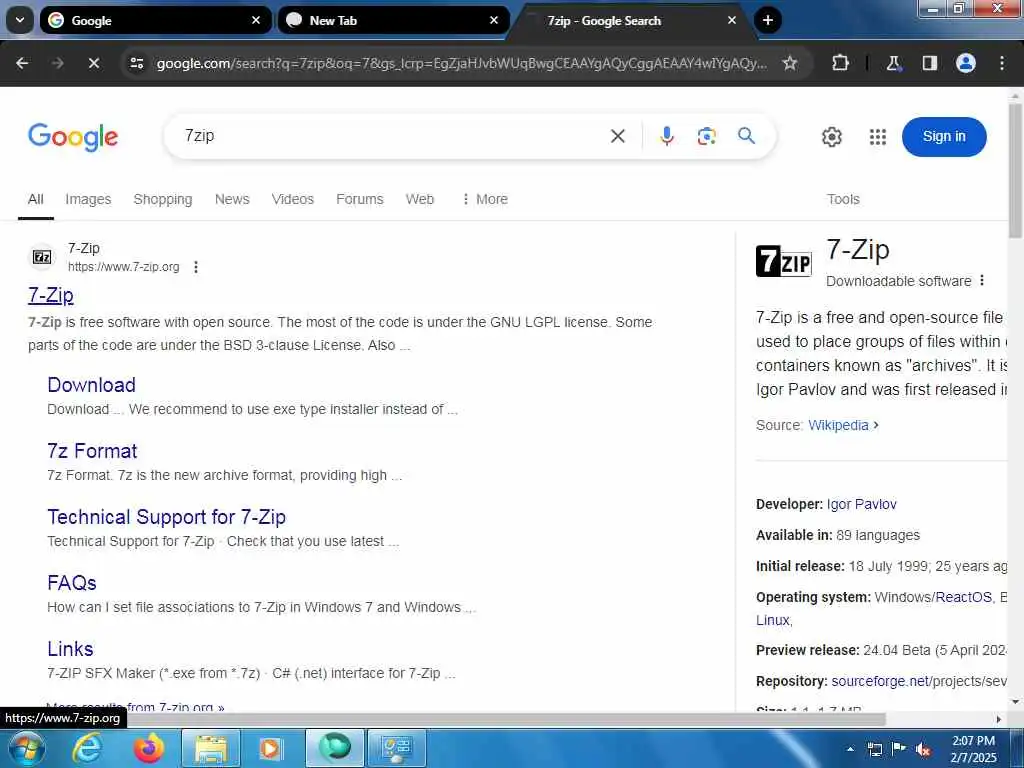Open Chrome three-dot menu
This screenshot has width=1024, height=768.
[x=1002, y=63]
